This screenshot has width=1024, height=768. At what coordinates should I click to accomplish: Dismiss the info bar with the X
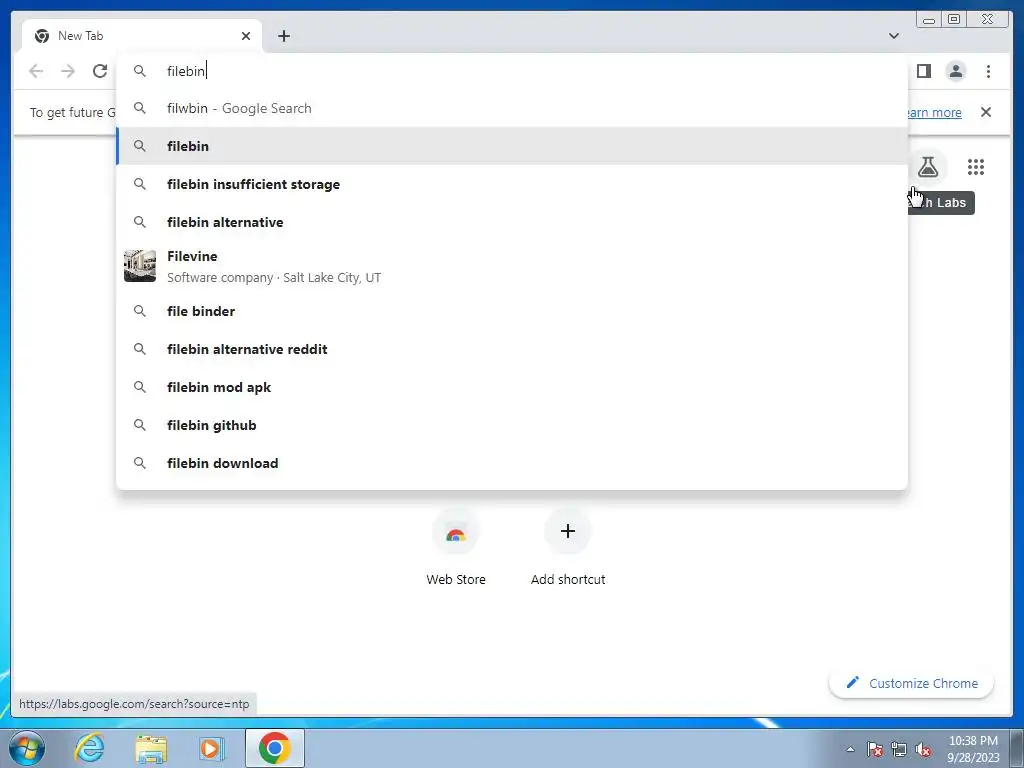point(986,112)
